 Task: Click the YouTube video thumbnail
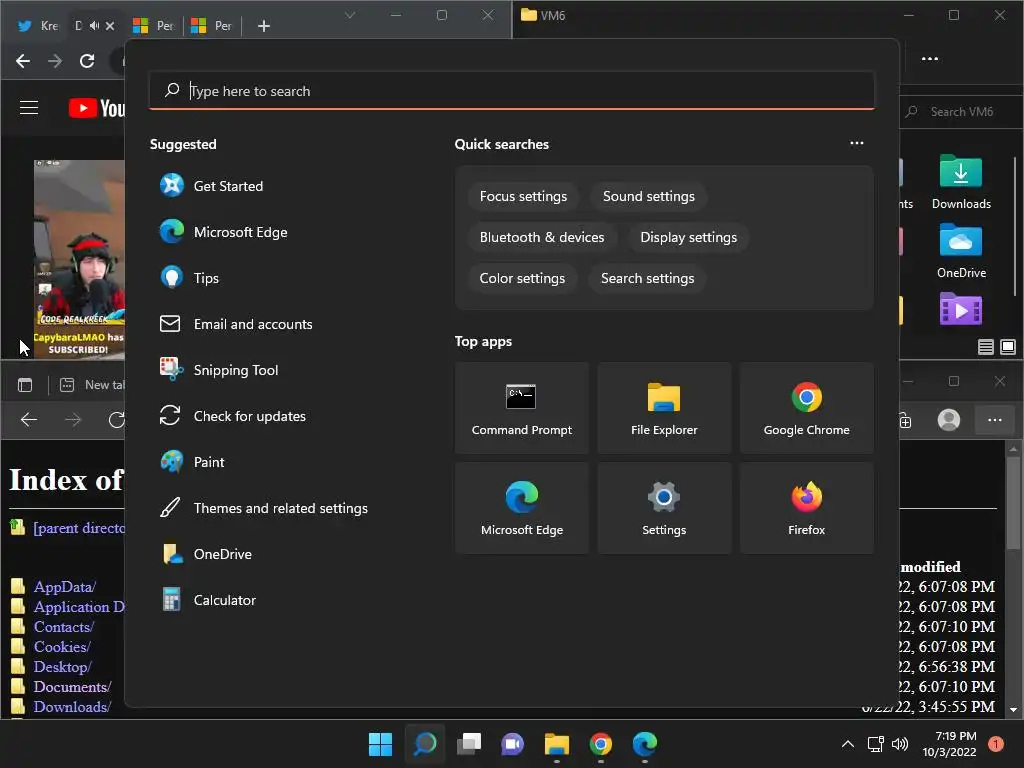pos(79,259)
